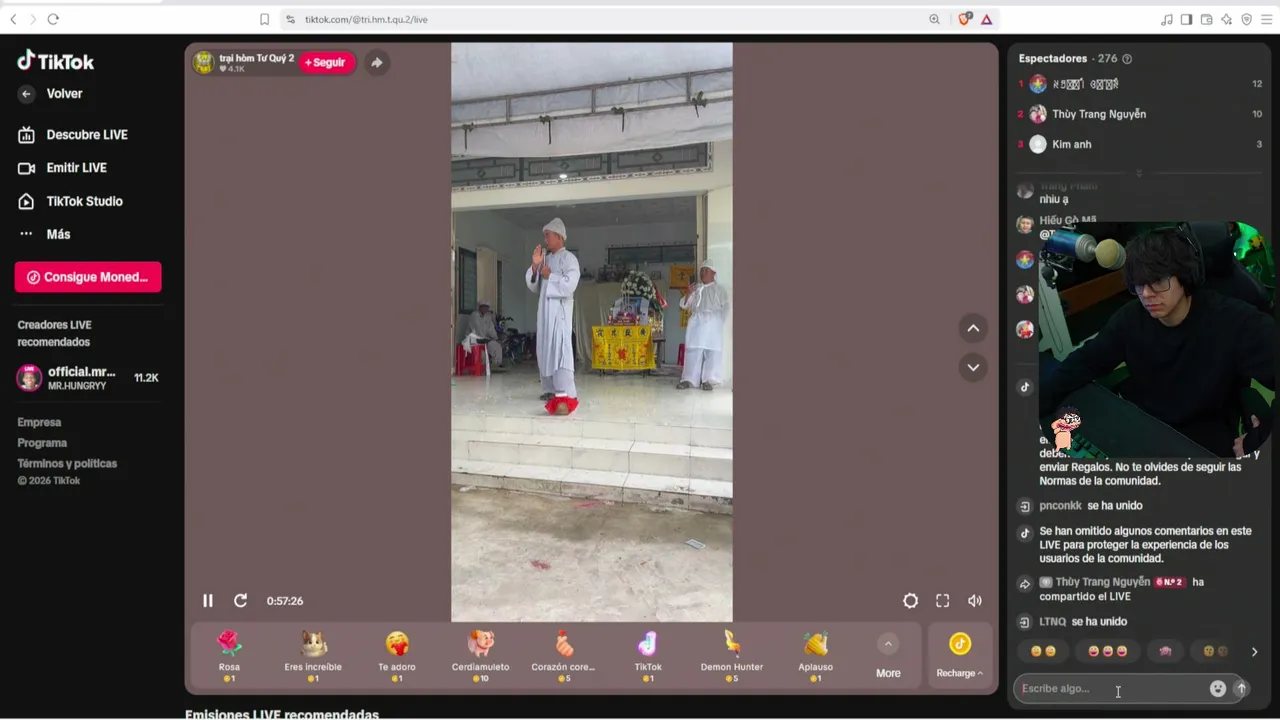Go forward with the browser forward arrow
Image resolution: width=1280 pixels, height=720 pixels.
pyautogui.click(x=33, y=19)
